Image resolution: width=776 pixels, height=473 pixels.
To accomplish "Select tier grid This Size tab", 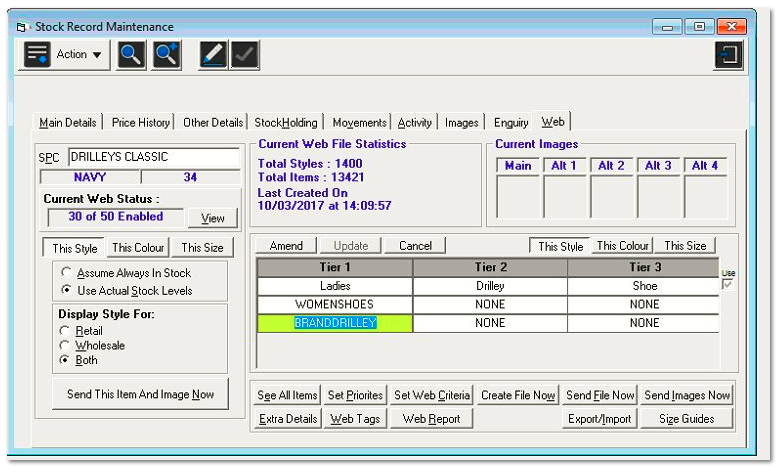I will tap(685, 245).
